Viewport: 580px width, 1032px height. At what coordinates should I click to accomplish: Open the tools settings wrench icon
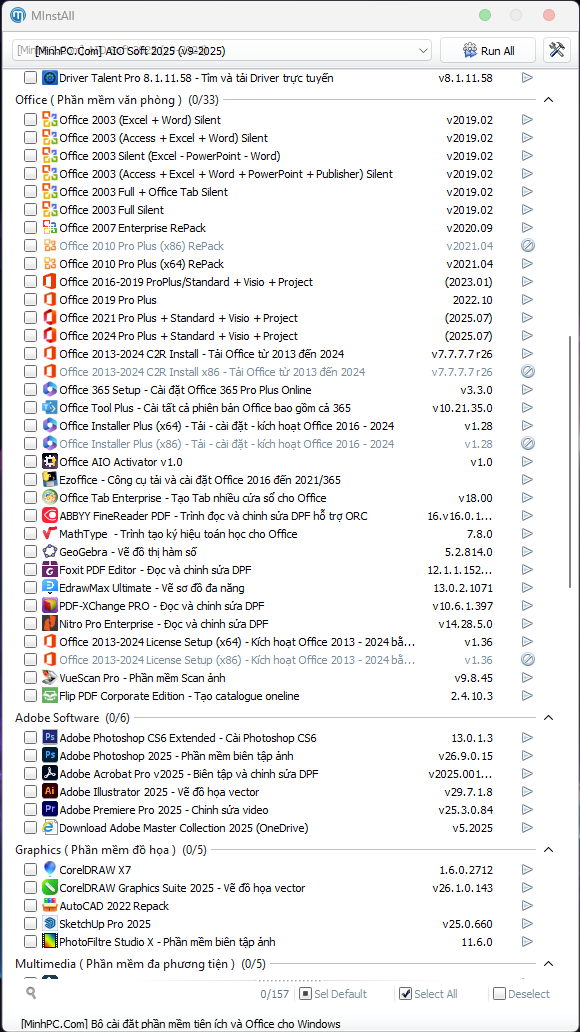(556, 51)
